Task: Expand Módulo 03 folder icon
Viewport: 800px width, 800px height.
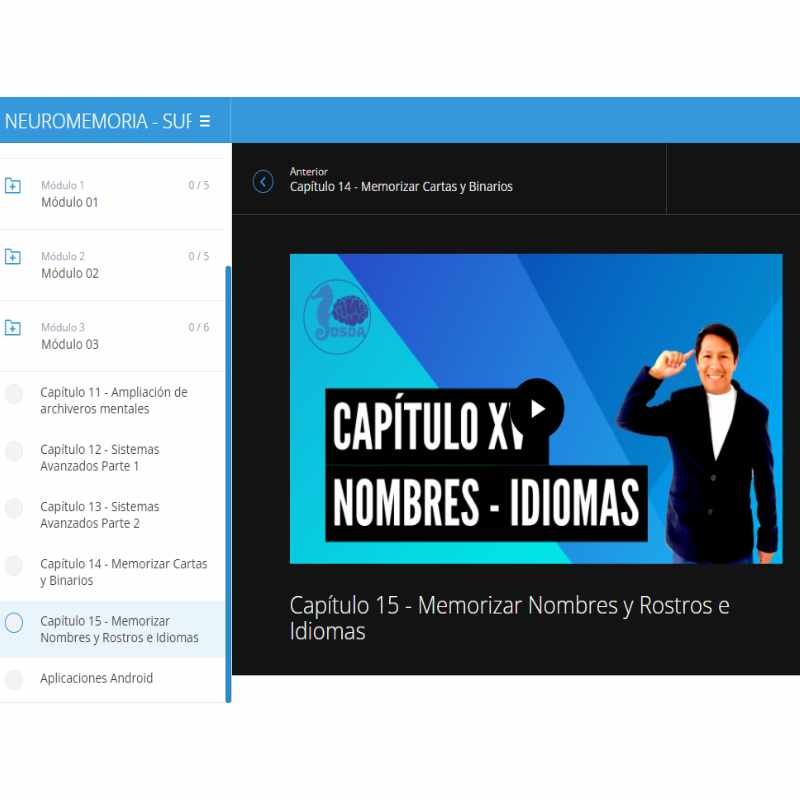Action: (13, 328)
